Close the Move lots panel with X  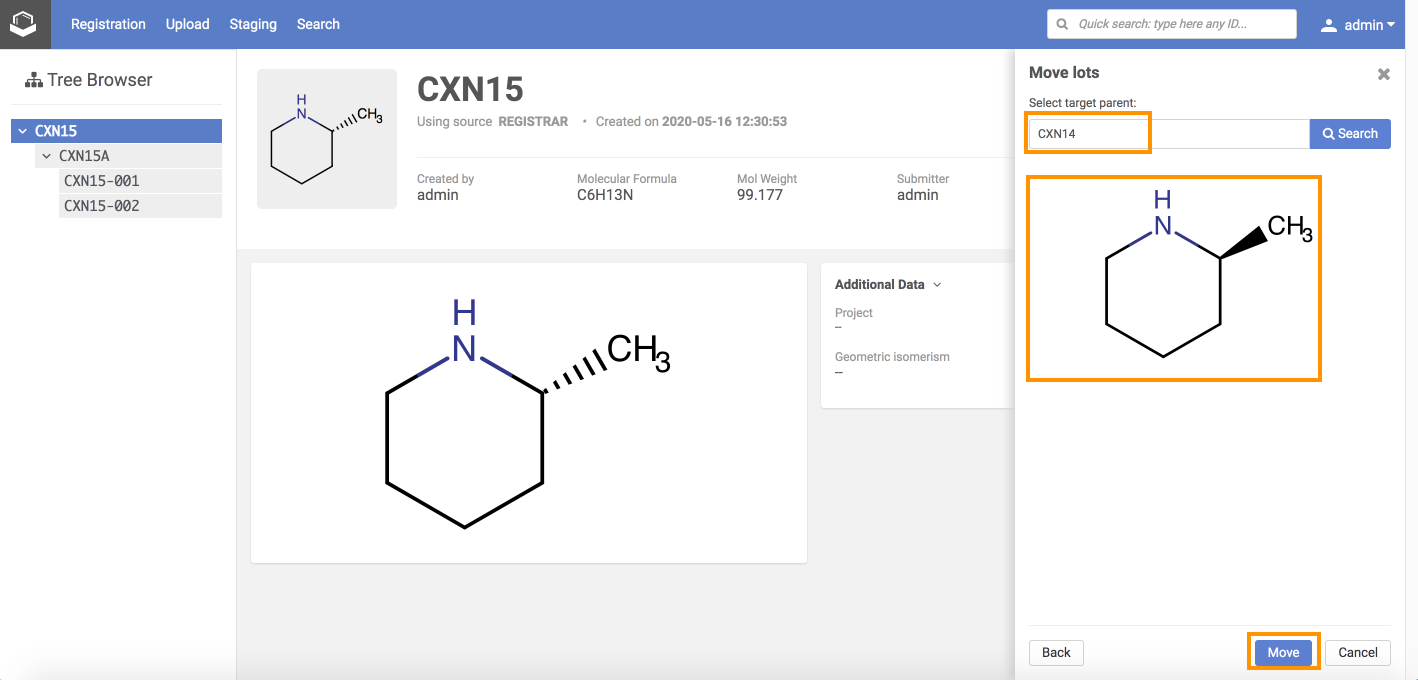pyautogui.click(x=1383, y=74)
